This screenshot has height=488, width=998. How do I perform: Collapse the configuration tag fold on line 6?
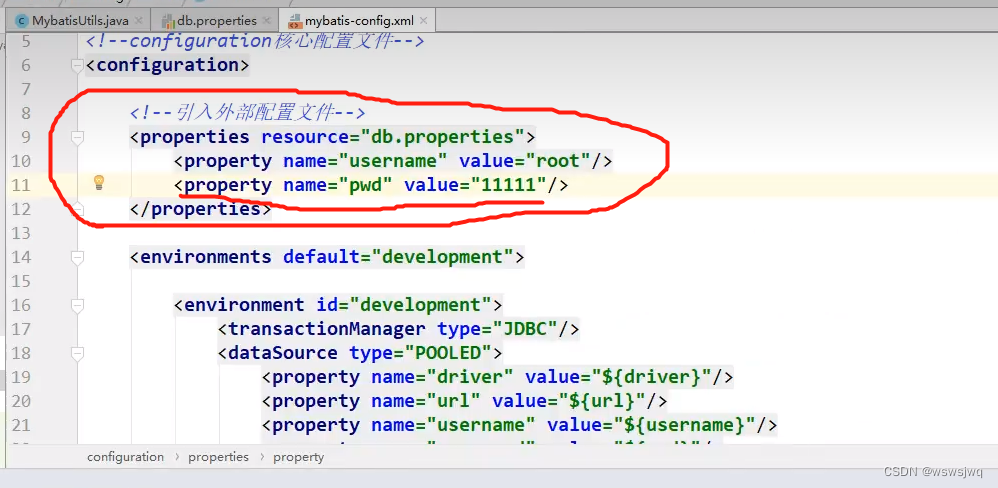[x=77, y=64]
